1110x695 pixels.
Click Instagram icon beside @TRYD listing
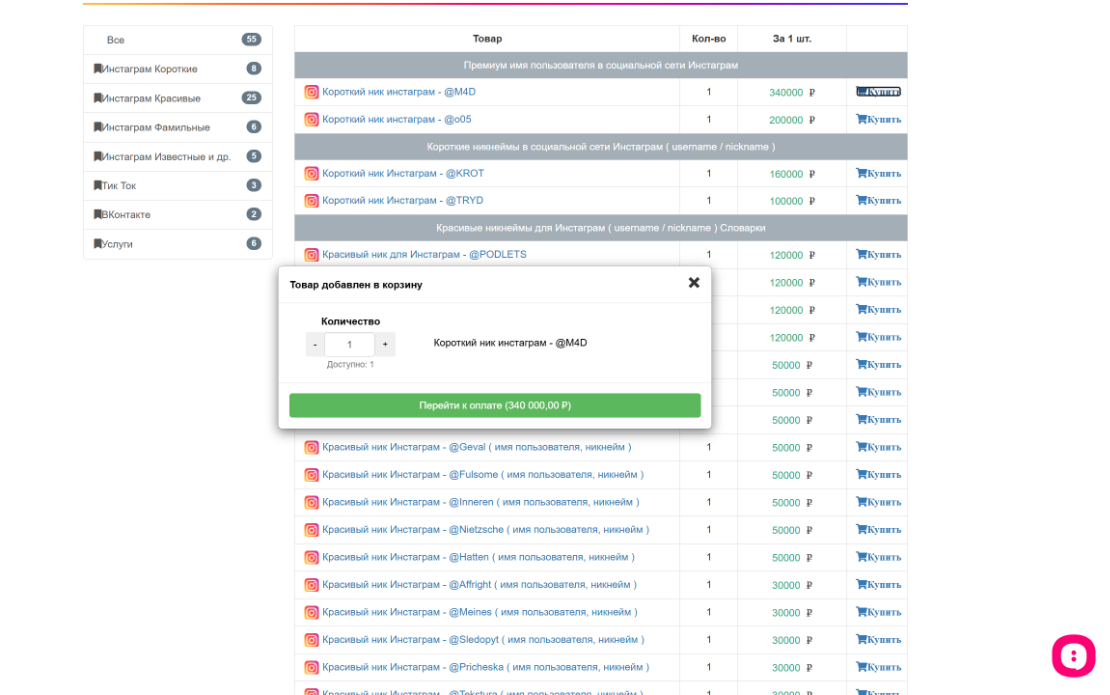[311, 201]
